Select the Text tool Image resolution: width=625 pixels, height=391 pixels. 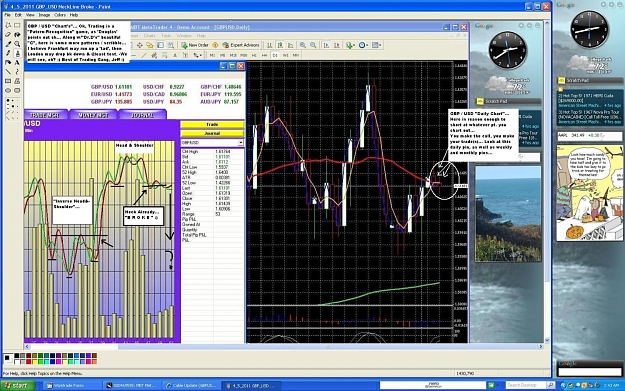point(17,63)
